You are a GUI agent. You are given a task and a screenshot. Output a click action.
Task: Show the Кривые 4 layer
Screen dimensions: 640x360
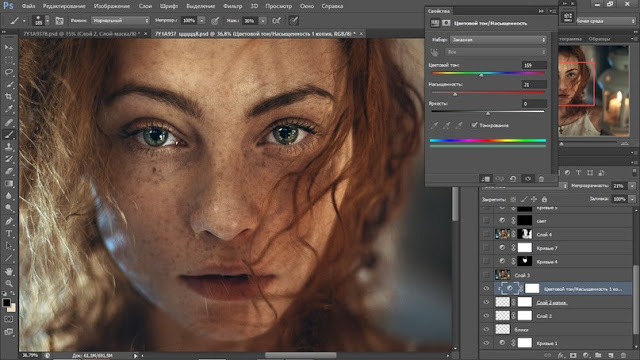[486, 261]
